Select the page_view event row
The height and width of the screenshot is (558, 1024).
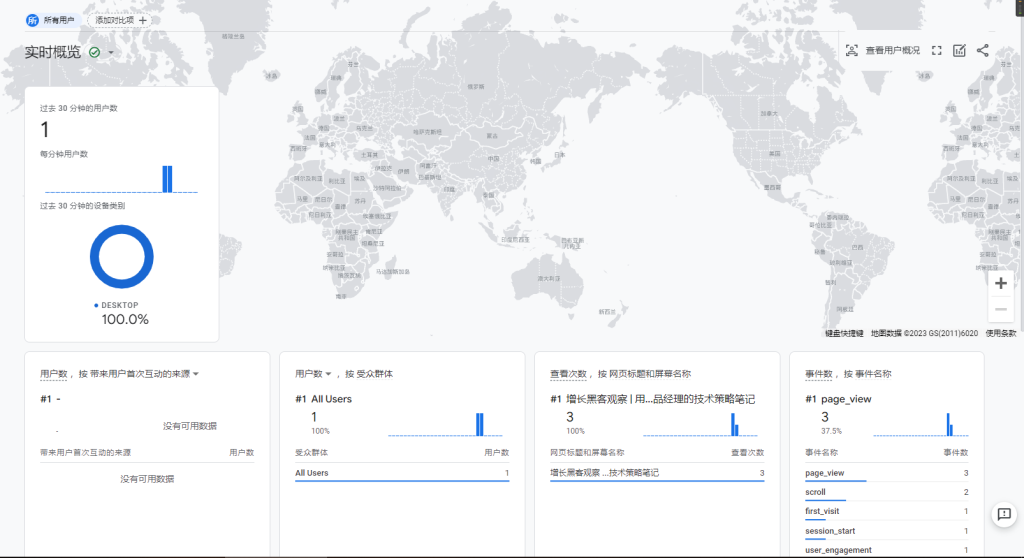pos(825,473)
